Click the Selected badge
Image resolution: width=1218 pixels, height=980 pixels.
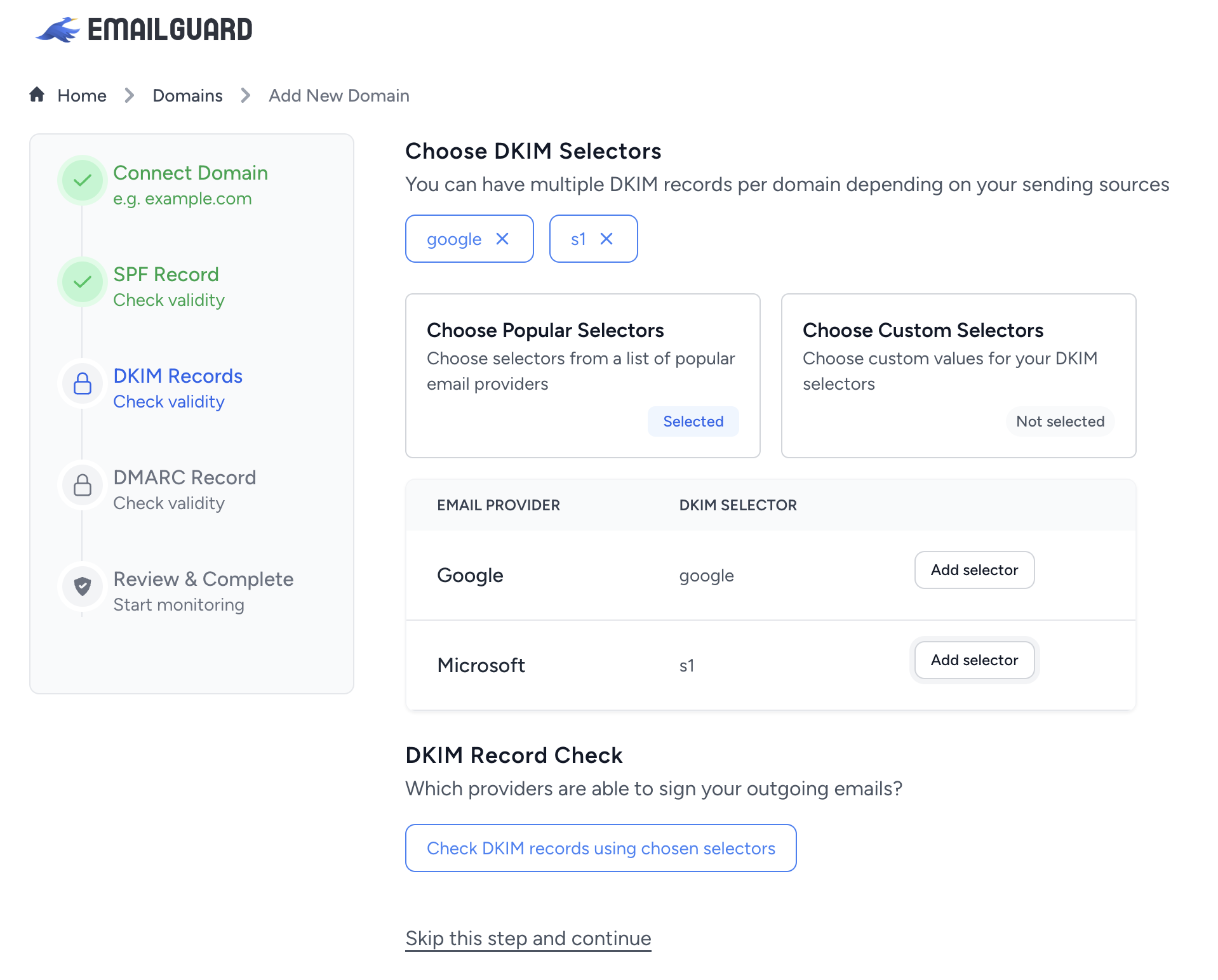click(x=693, y=421)
